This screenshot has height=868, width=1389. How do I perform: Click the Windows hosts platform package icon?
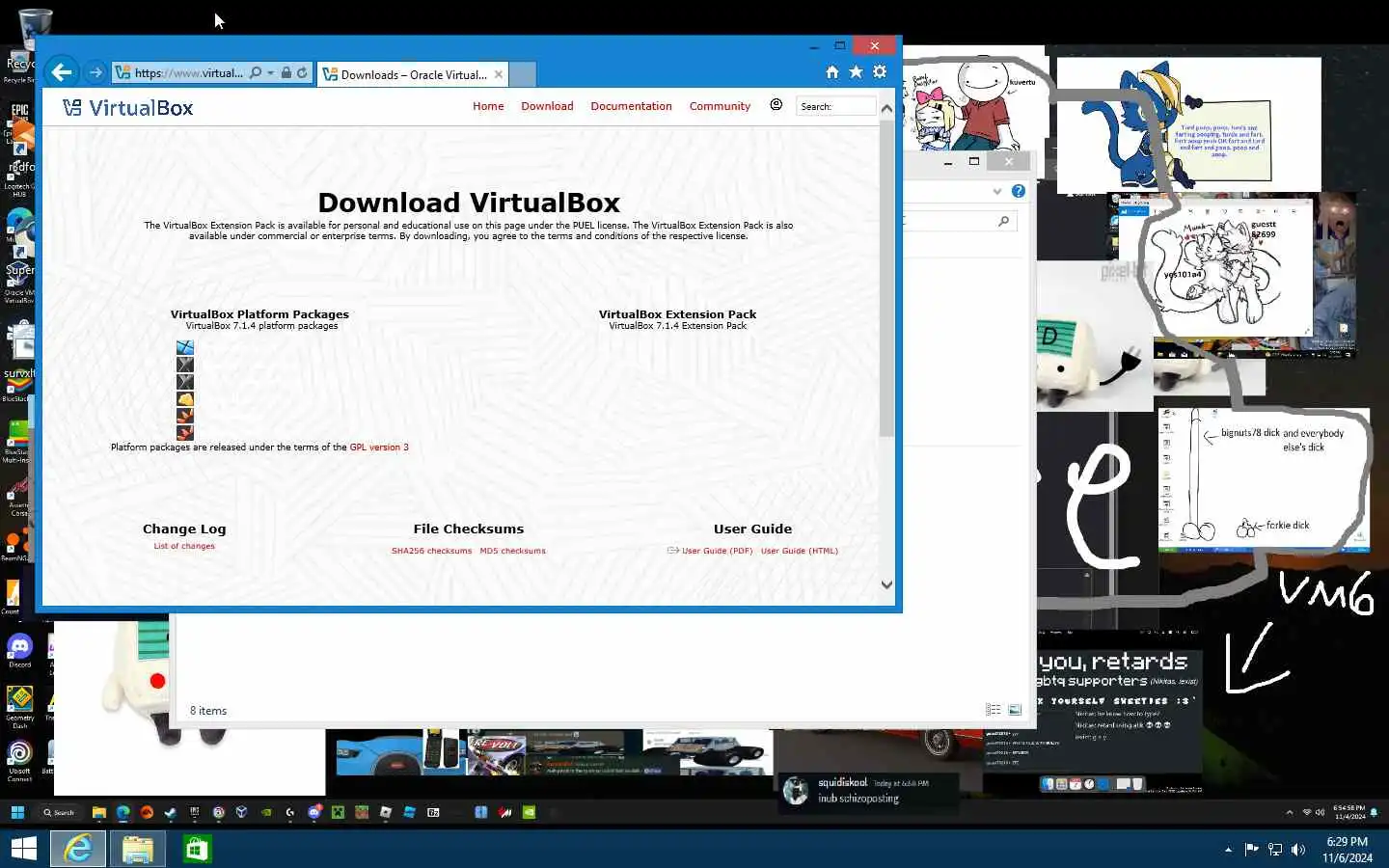[x=185, y=347]
